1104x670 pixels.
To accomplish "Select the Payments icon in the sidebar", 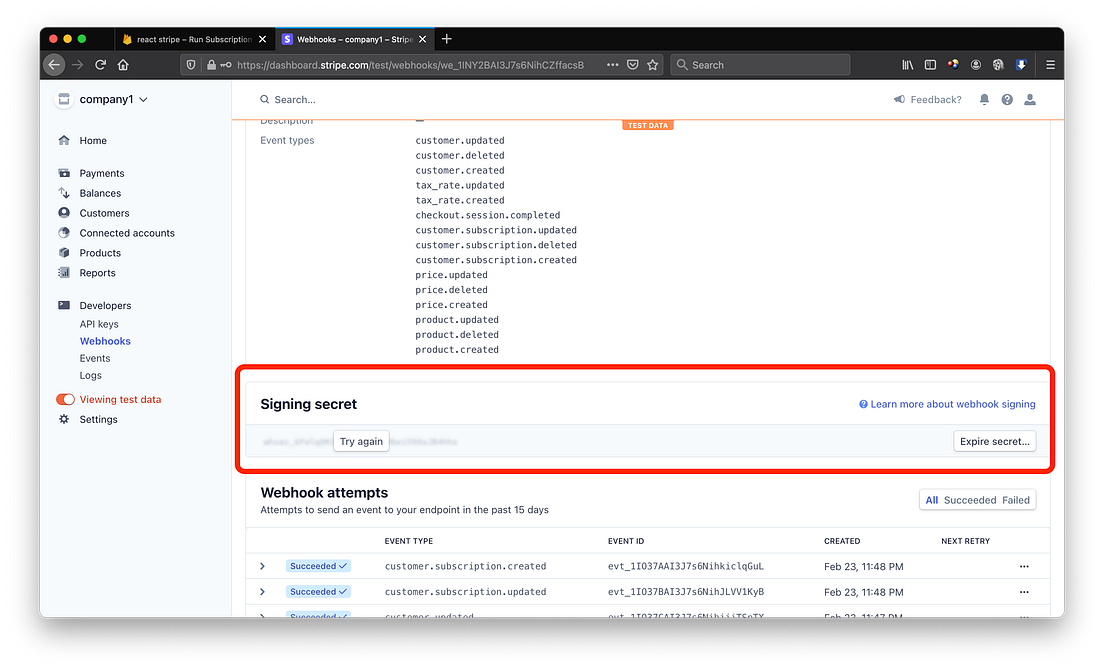I will point(63,173).
